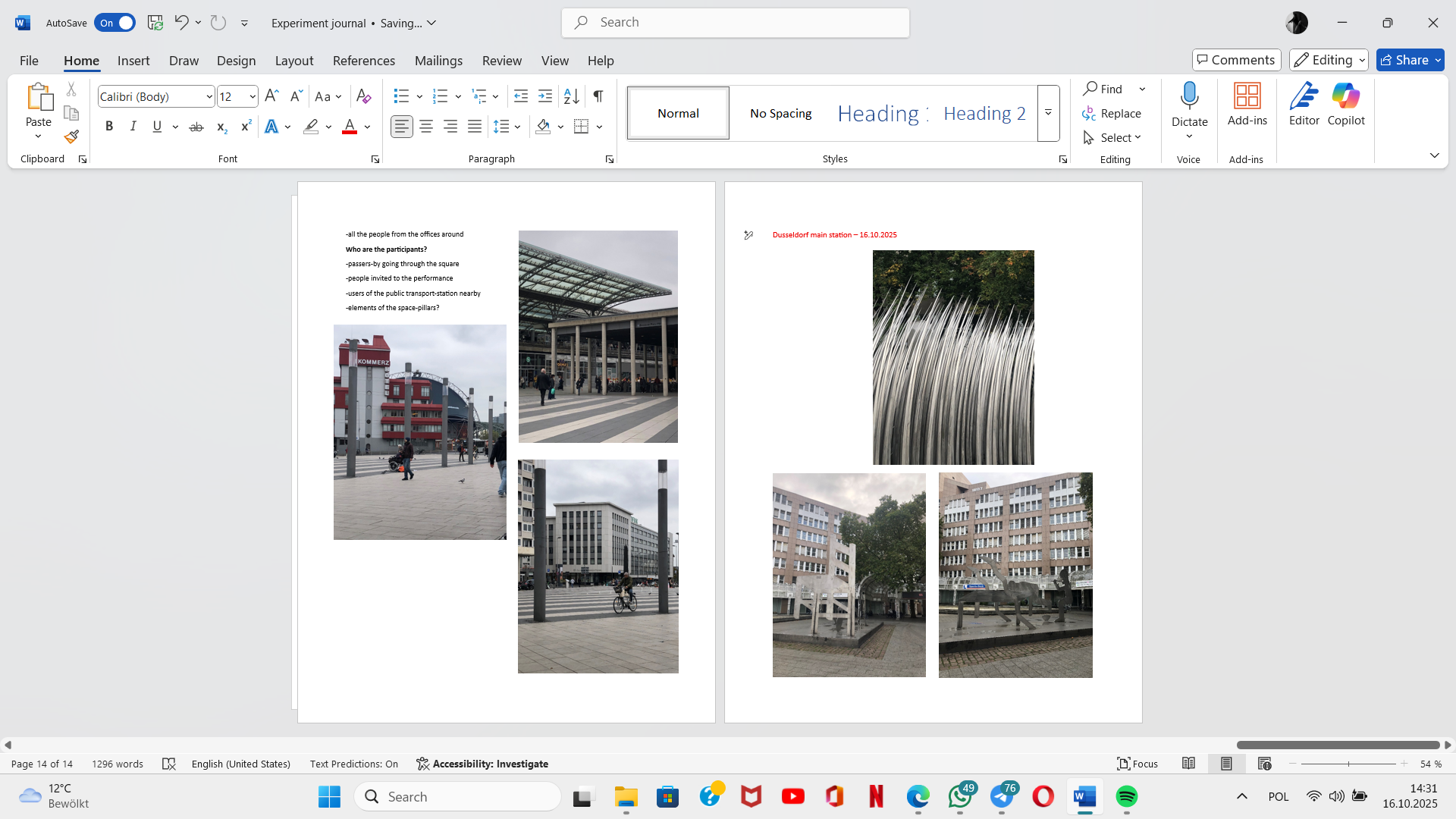Toggle italic formatting
1456x819 pixels.
(133, 127)
